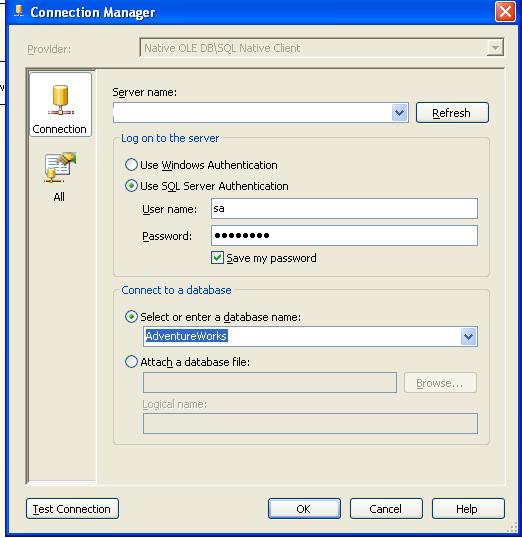This screenshot has width=522, height=538.
Task: Click the Cancel button
Action: [x=386, y=509]
